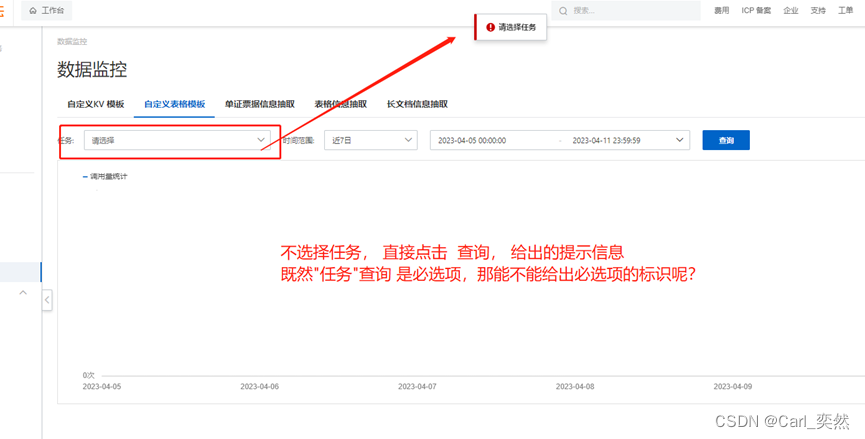The height and width of the screenshot is (439, 865).
Task: Click the 2023-04-05 axis label
Action: (102, 387)
